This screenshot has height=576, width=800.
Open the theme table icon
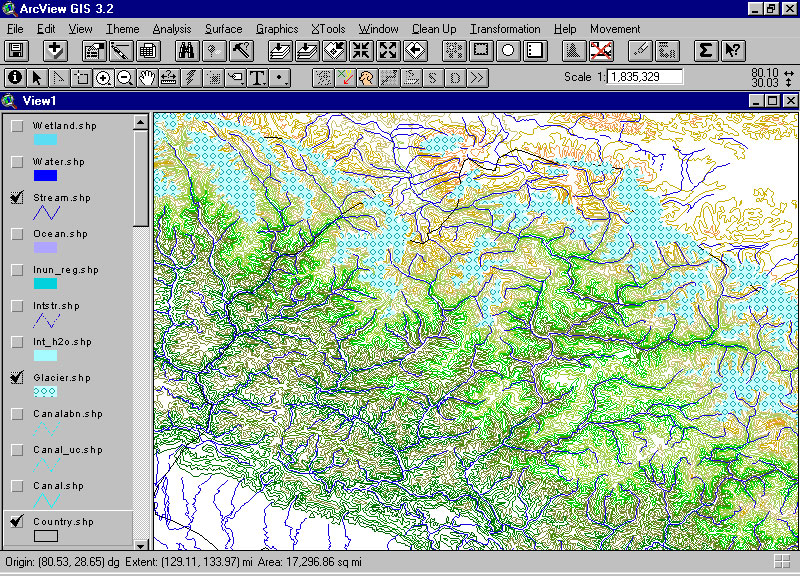coord(147,50)
